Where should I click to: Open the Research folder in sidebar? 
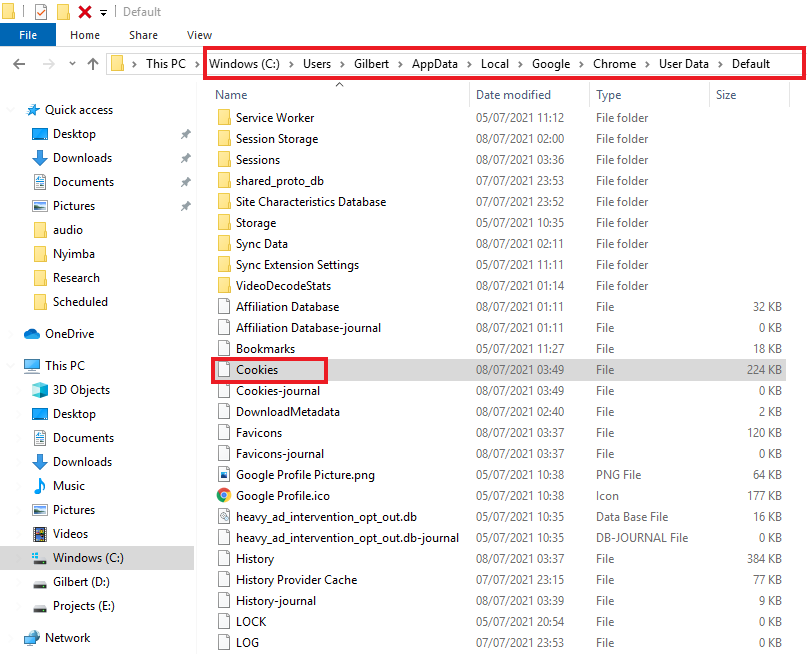[x=76, y=278]
